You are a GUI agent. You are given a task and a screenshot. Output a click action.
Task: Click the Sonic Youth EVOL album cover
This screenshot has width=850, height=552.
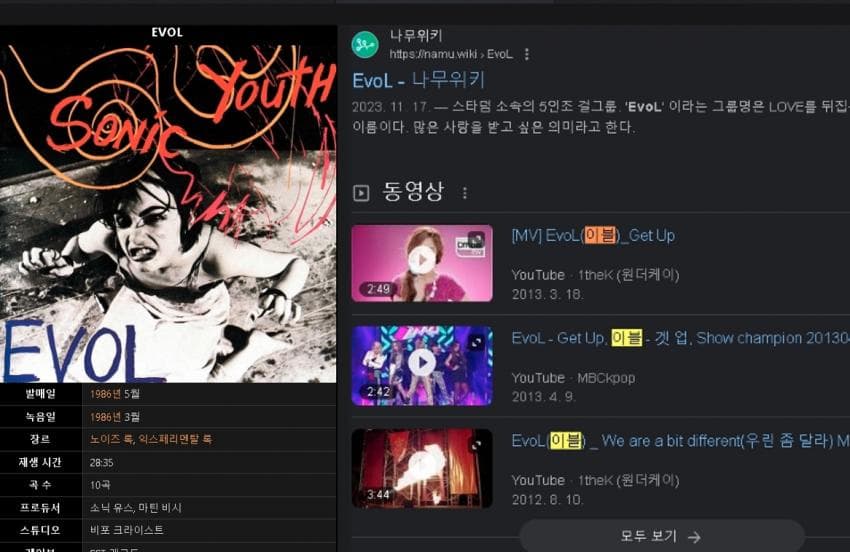pos(168,204)
